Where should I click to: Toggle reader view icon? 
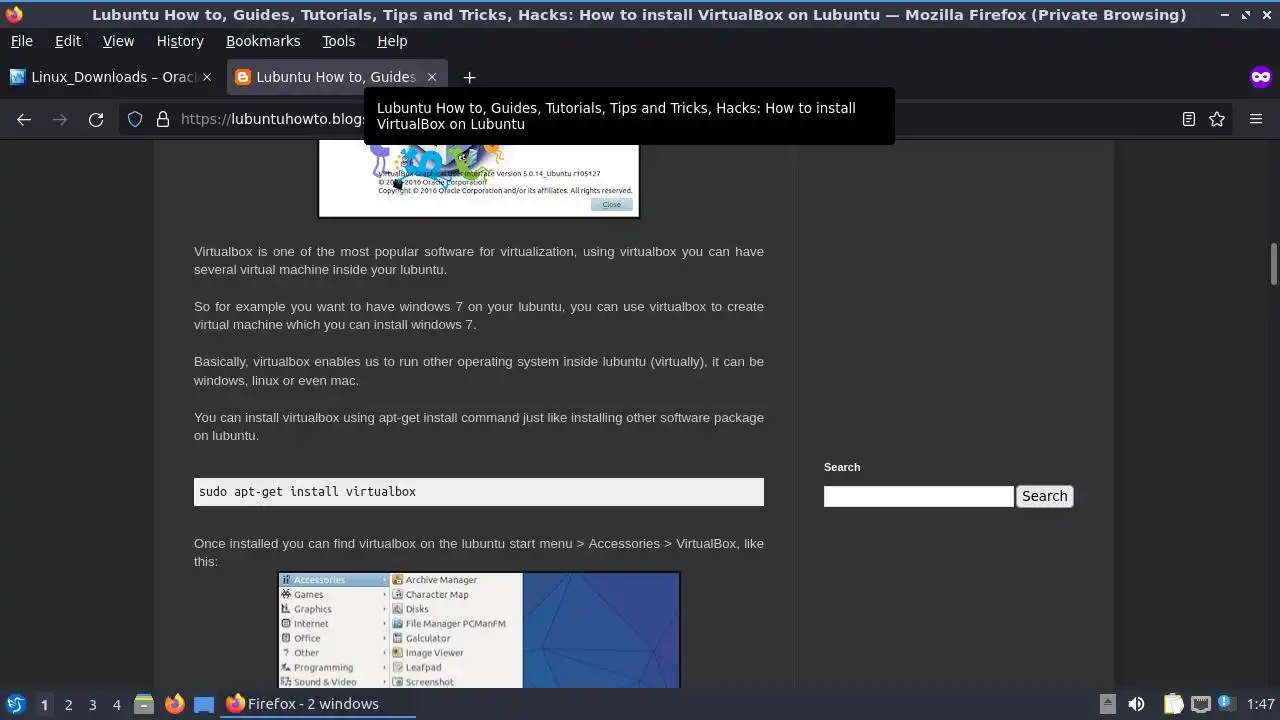pyautogui.click(x=1189, y=119)
